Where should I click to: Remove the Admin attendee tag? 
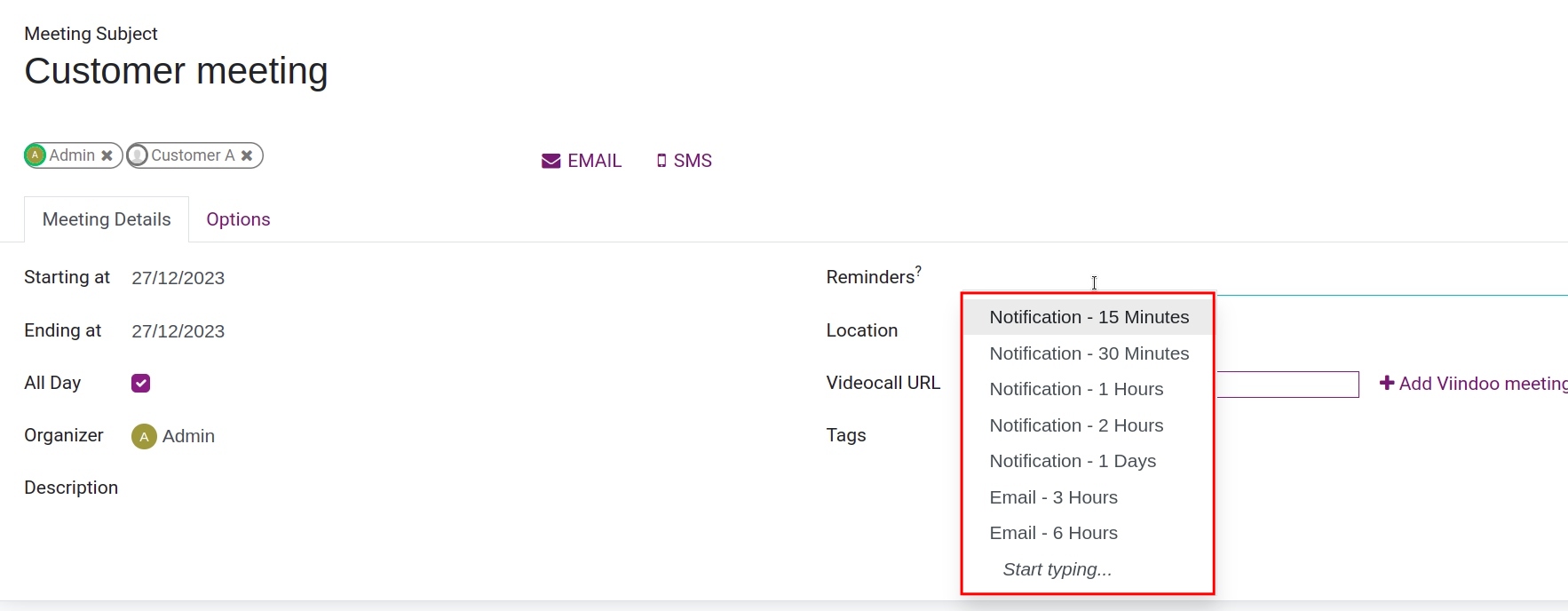click(x=107, y=155)
